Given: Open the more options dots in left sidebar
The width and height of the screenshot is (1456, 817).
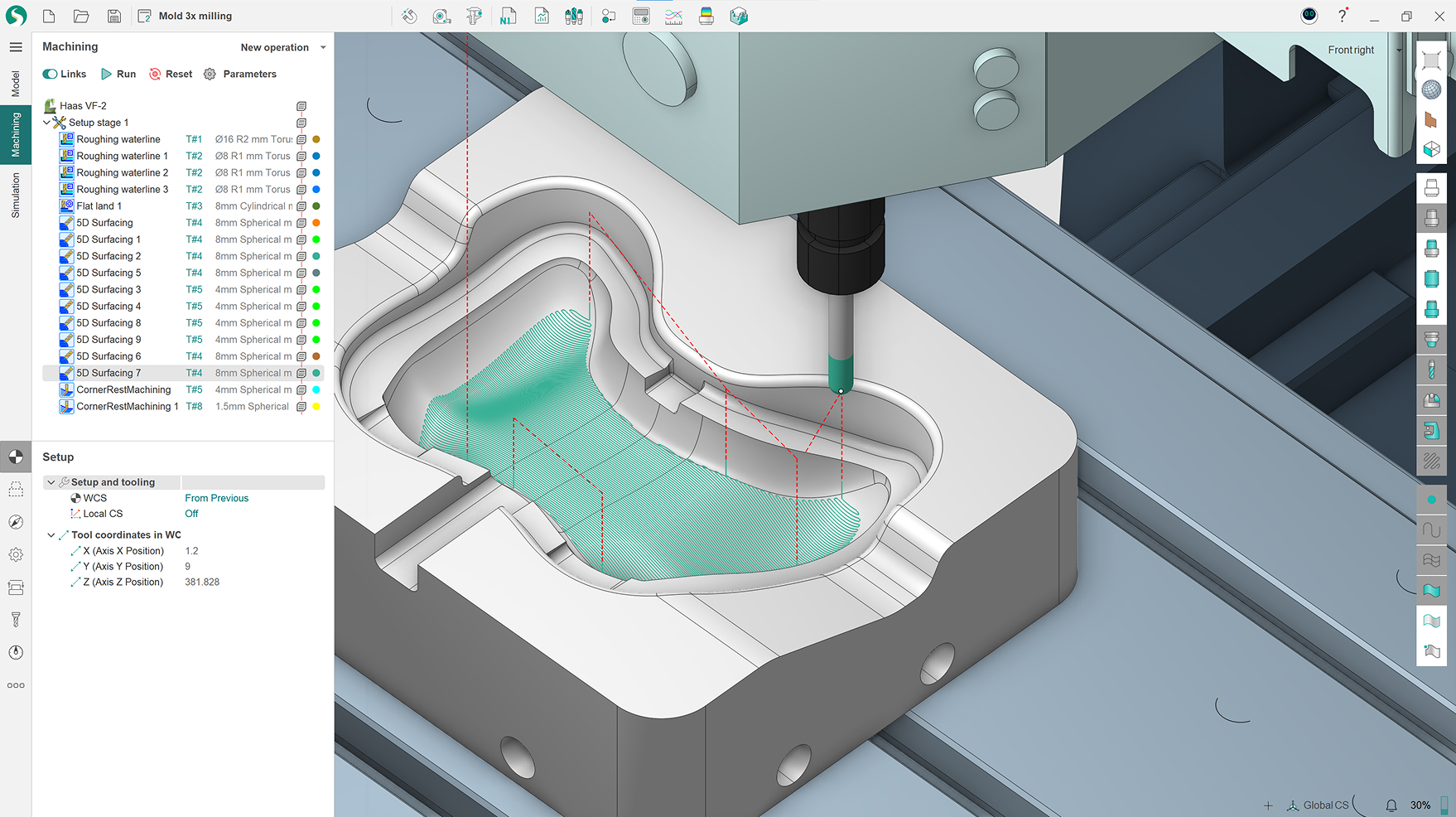Looking at the screenshot, I should tap(16, 685).
